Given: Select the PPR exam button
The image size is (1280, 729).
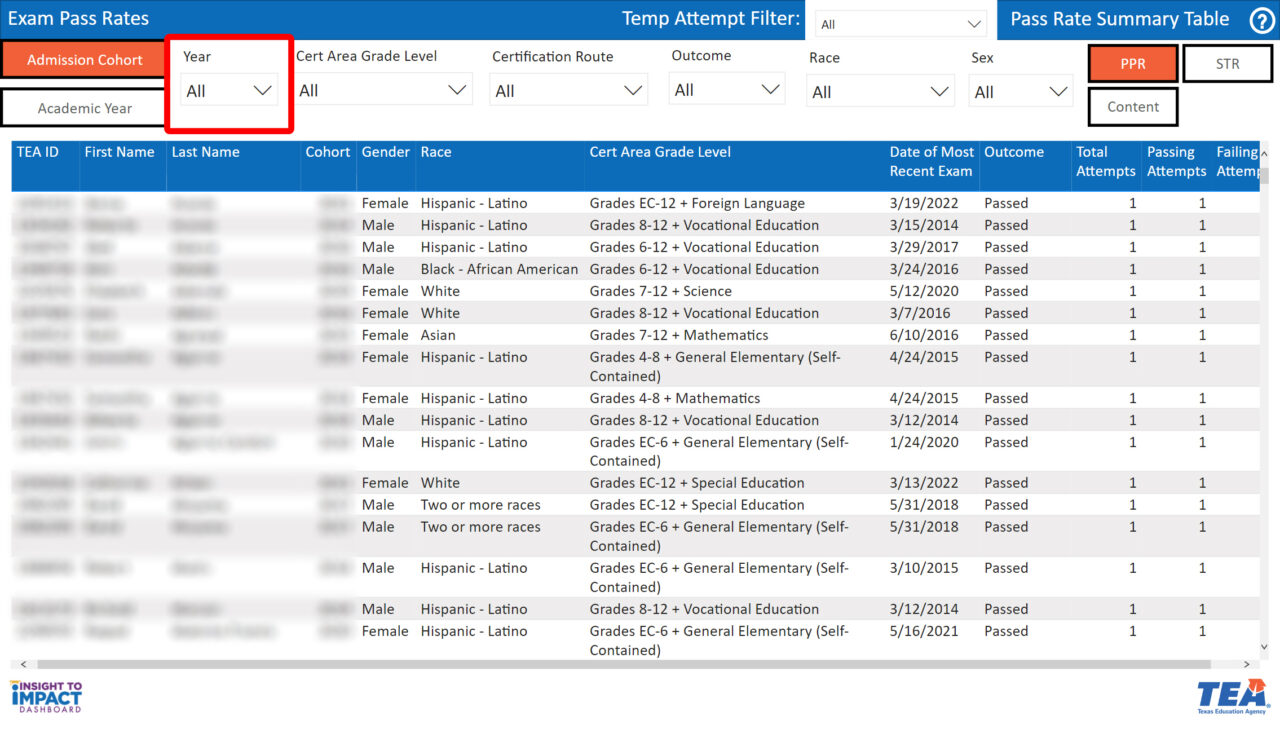Looking at the screenshot, I should [x=1133, y=64].
